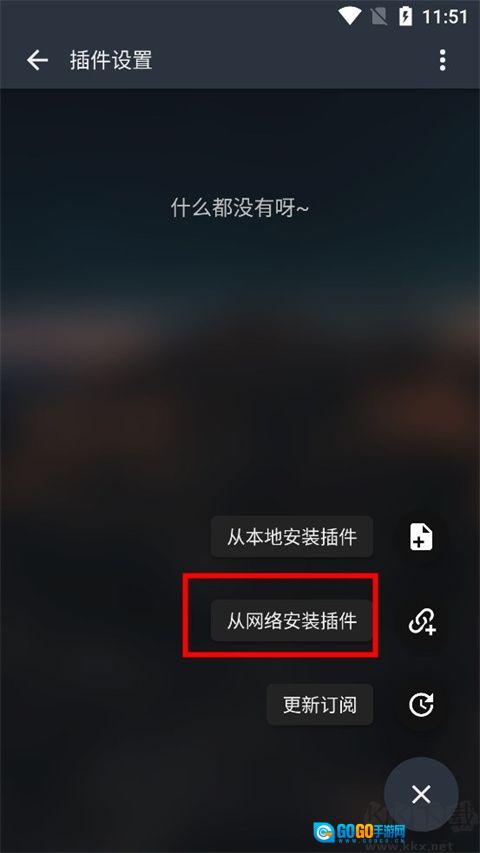Choose 更新订阅 option label
The width and height of the screenshot is (480, 853).
pos(320,704)
